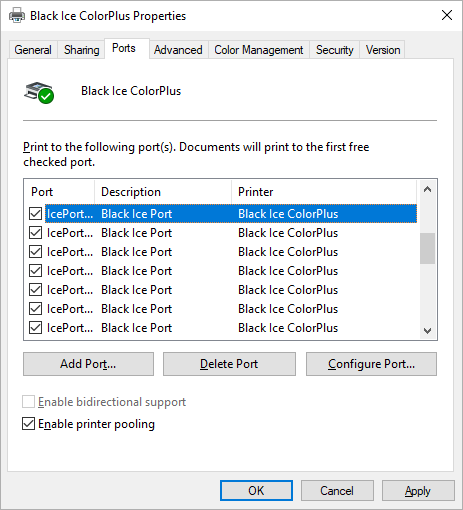This screenshot has height=510, width=463.
Task: Confirm with the OK button
Action: [x=256, y=491]
